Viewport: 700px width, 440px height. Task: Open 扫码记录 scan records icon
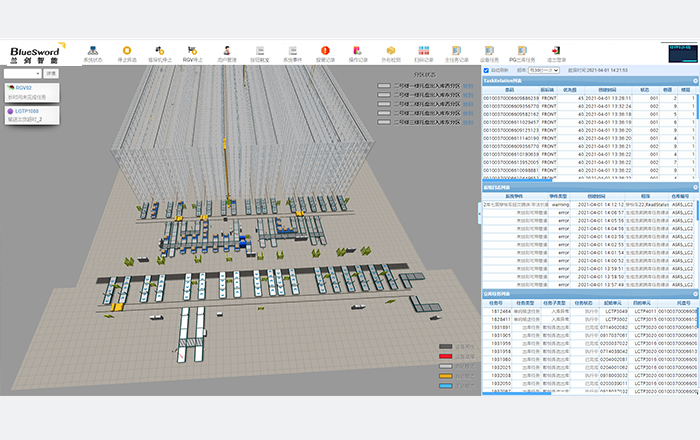(422, 52)
